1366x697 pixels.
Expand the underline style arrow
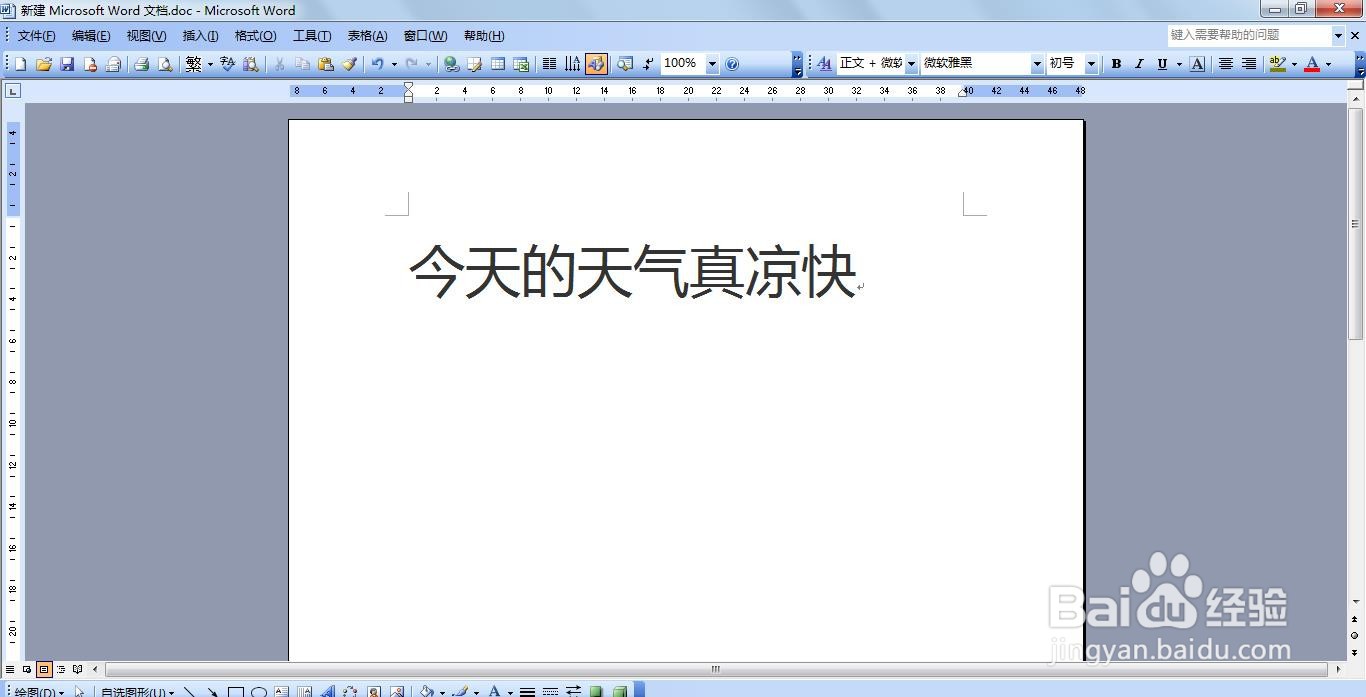[1179, 64]
